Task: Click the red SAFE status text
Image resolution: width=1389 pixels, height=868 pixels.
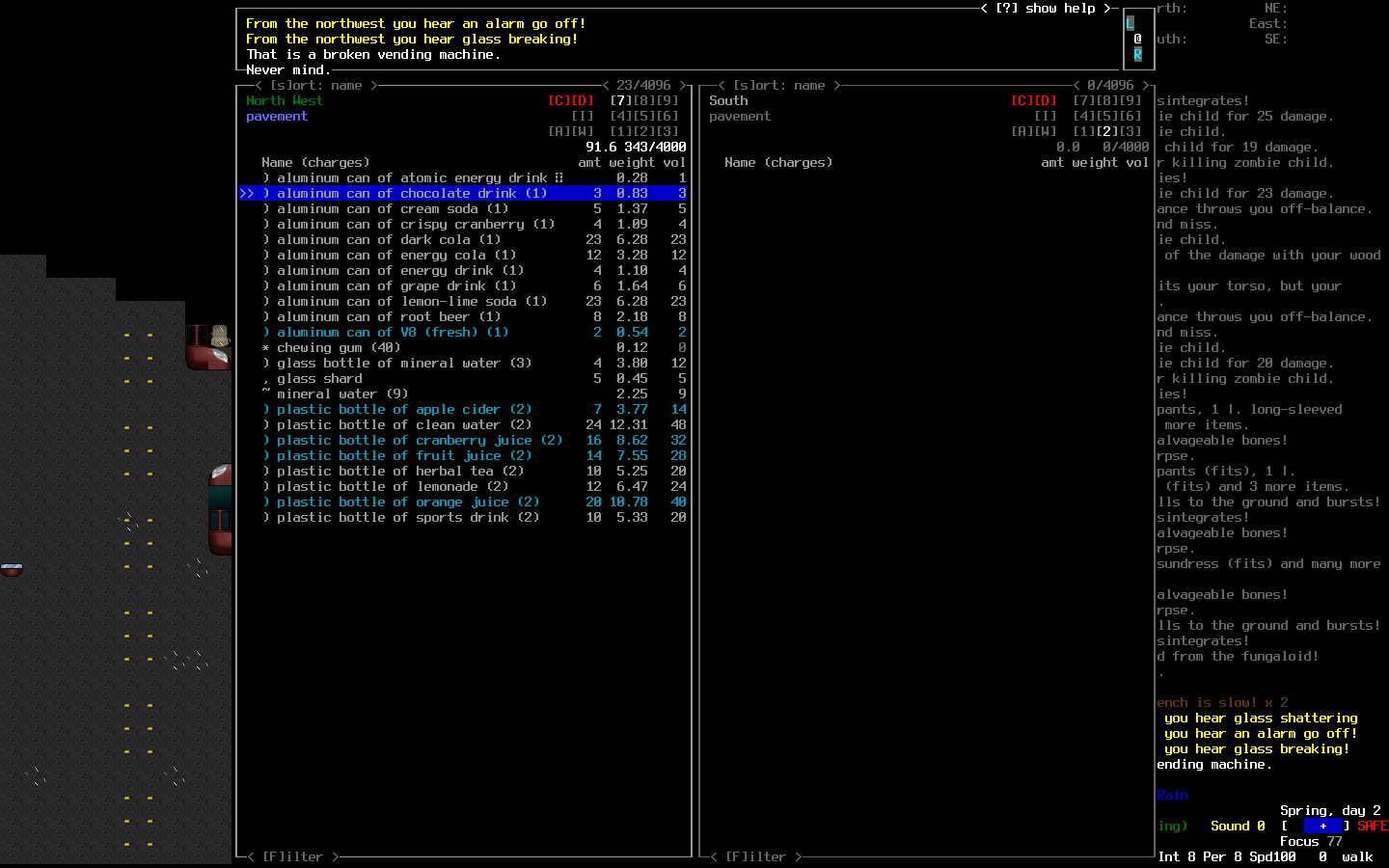Action: 1373,826
